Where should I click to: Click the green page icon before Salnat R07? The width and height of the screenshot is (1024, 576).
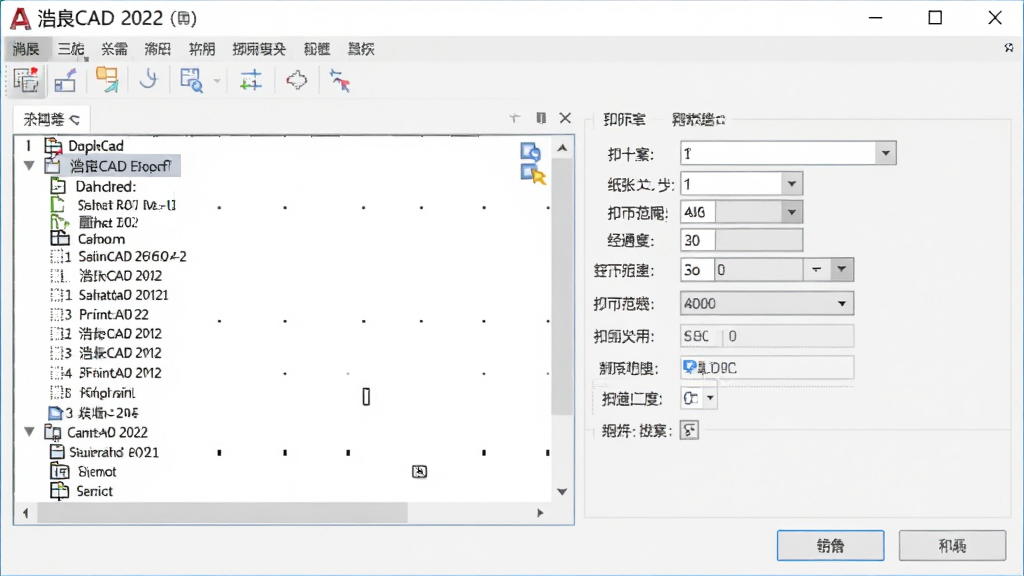tap(58, 204)
